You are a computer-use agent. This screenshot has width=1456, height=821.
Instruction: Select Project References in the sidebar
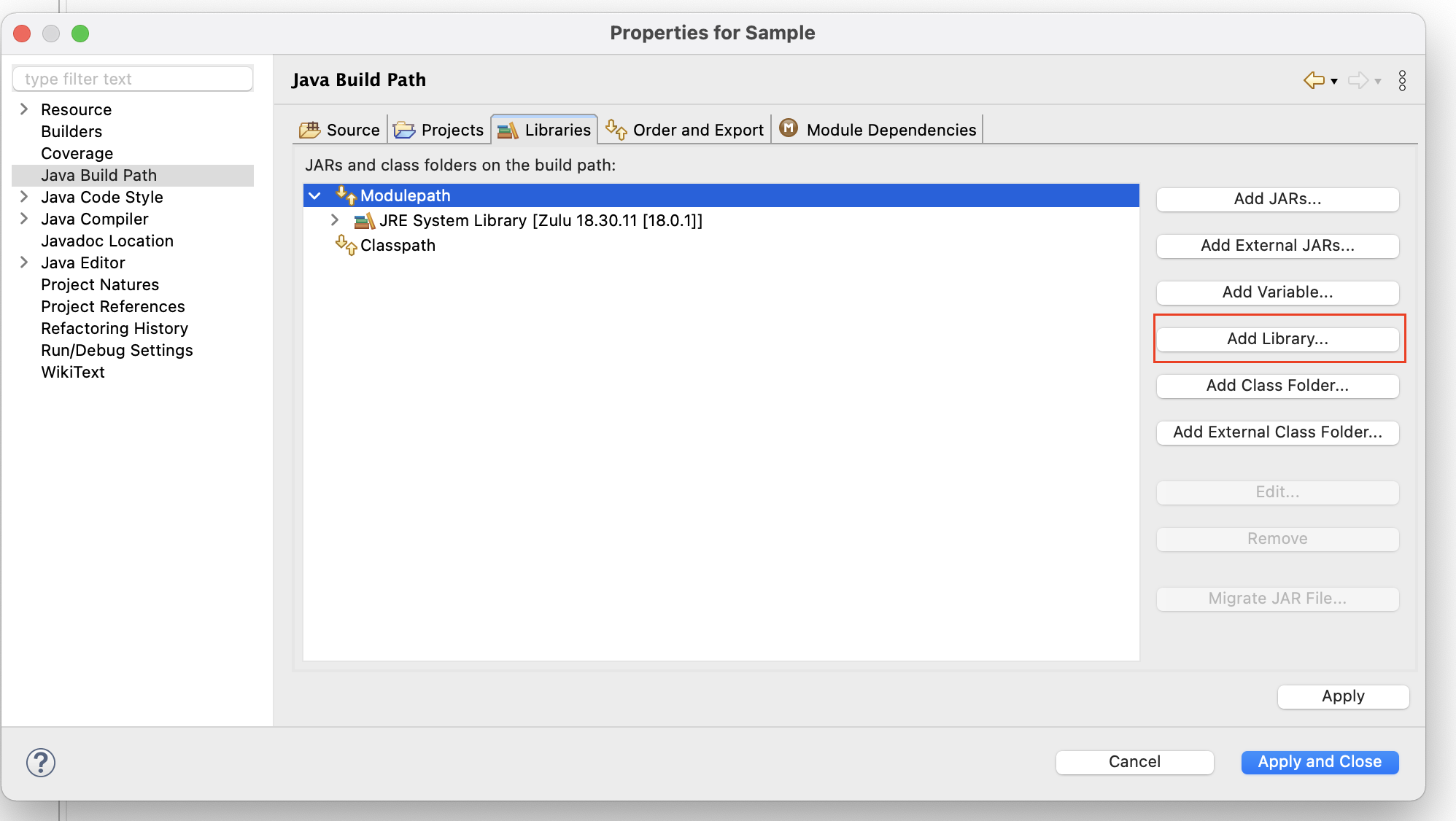[113, 306]
